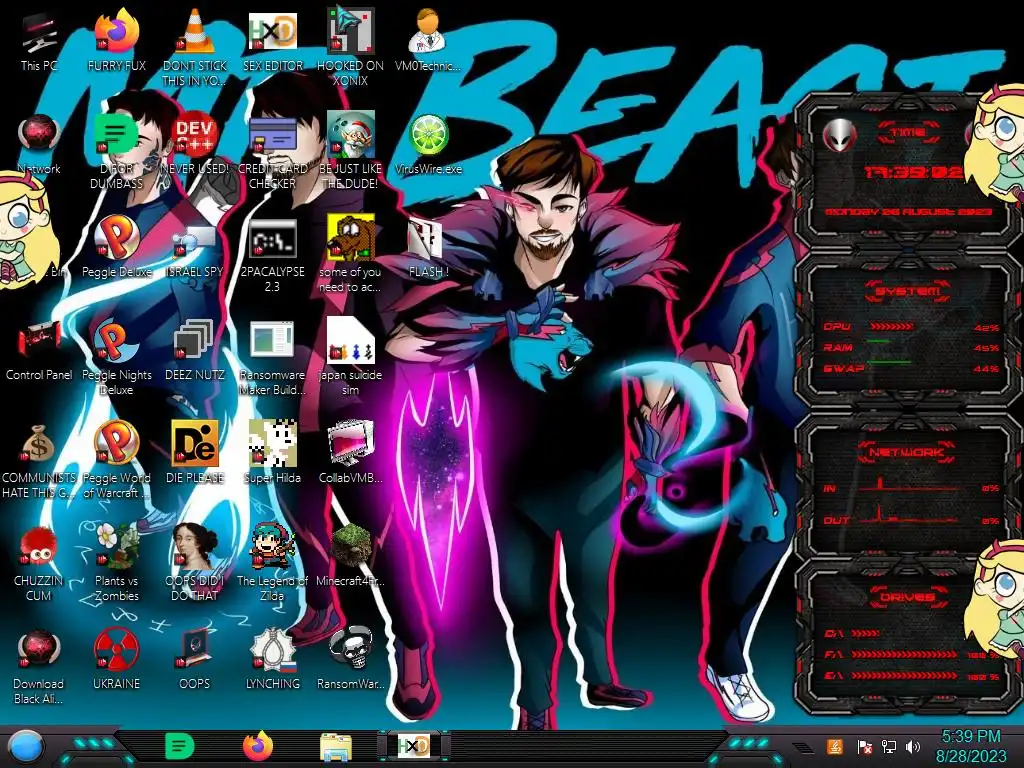Open the Ransomware Maker Build... shortcut

[x=273, y=358]
